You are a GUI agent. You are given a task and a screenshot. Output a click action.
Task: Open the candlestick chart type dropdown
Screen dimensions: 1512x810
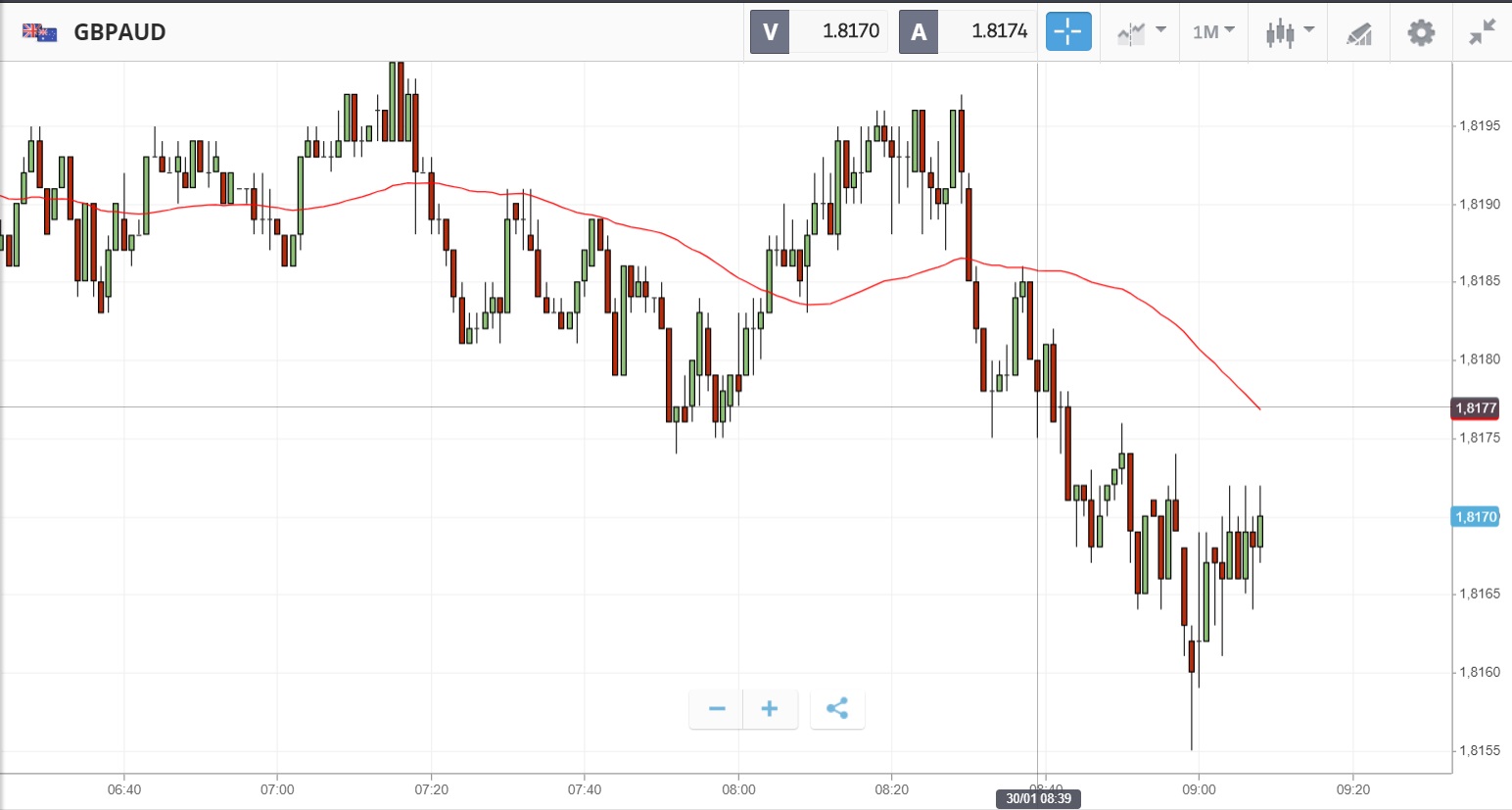coord(1289,32)
